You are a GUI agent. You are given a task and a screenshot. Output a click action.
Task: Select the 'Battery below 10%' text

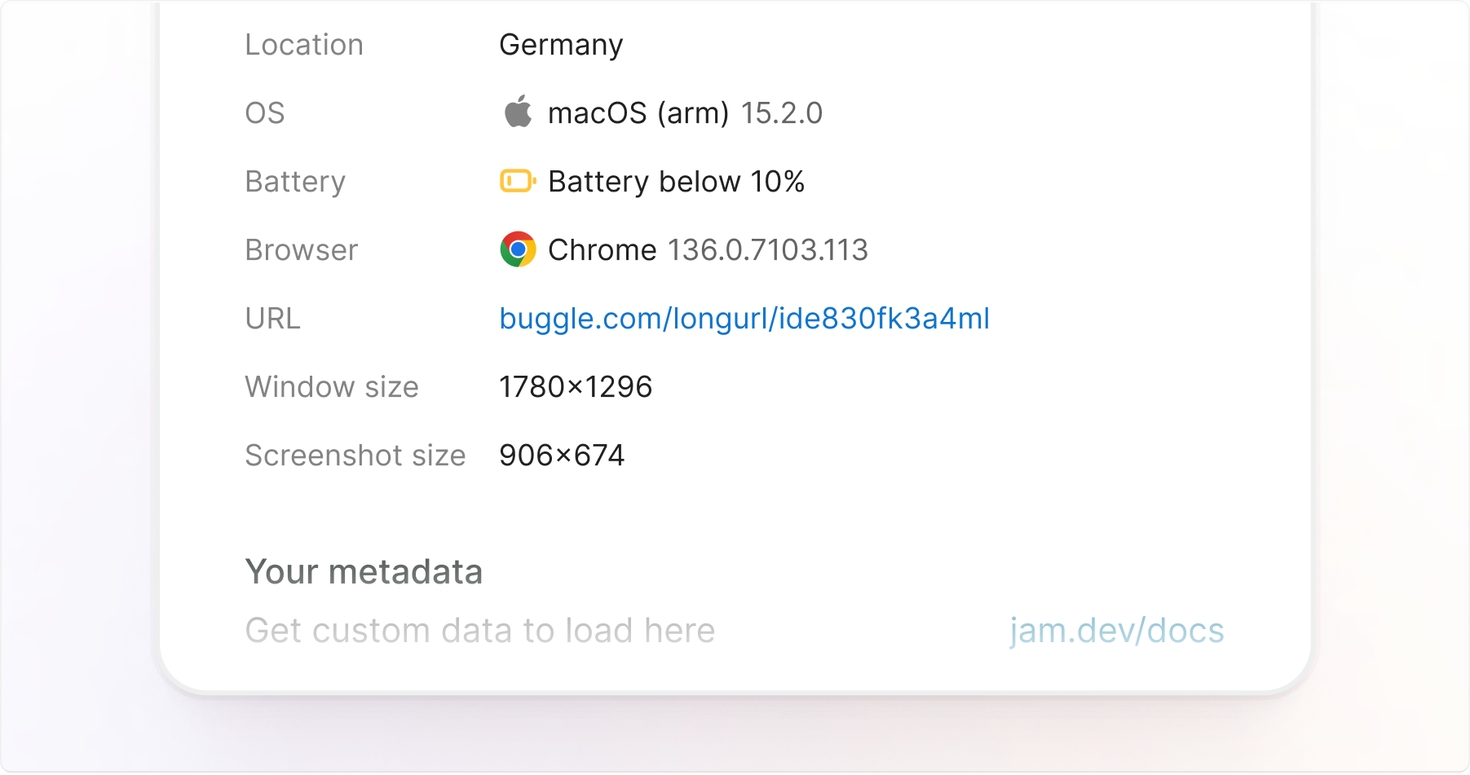676,181
